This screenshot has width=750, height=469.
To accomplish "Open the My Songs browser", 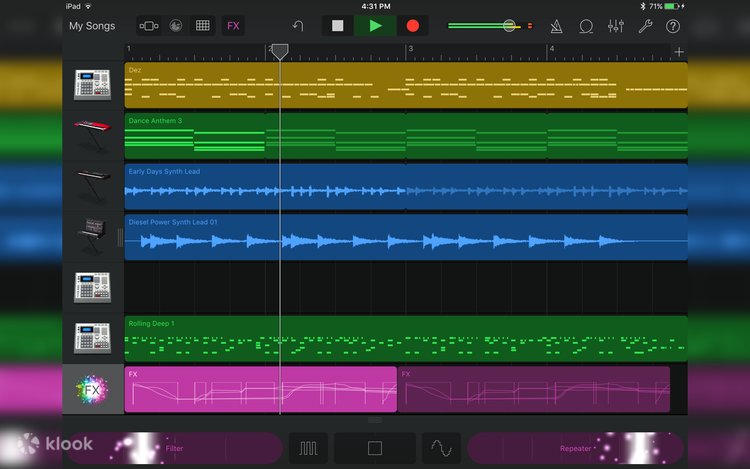I will coord(91,26).
